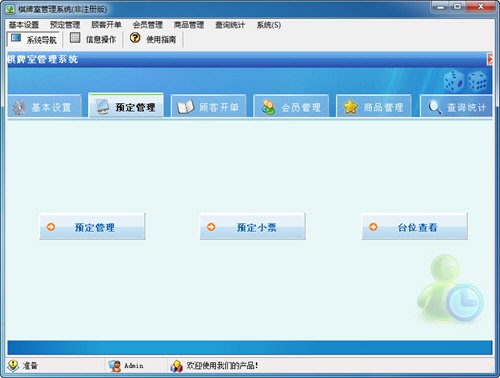
Task: Click the star icon on 商品管理 tab
Action: click(x=351, y=107)
